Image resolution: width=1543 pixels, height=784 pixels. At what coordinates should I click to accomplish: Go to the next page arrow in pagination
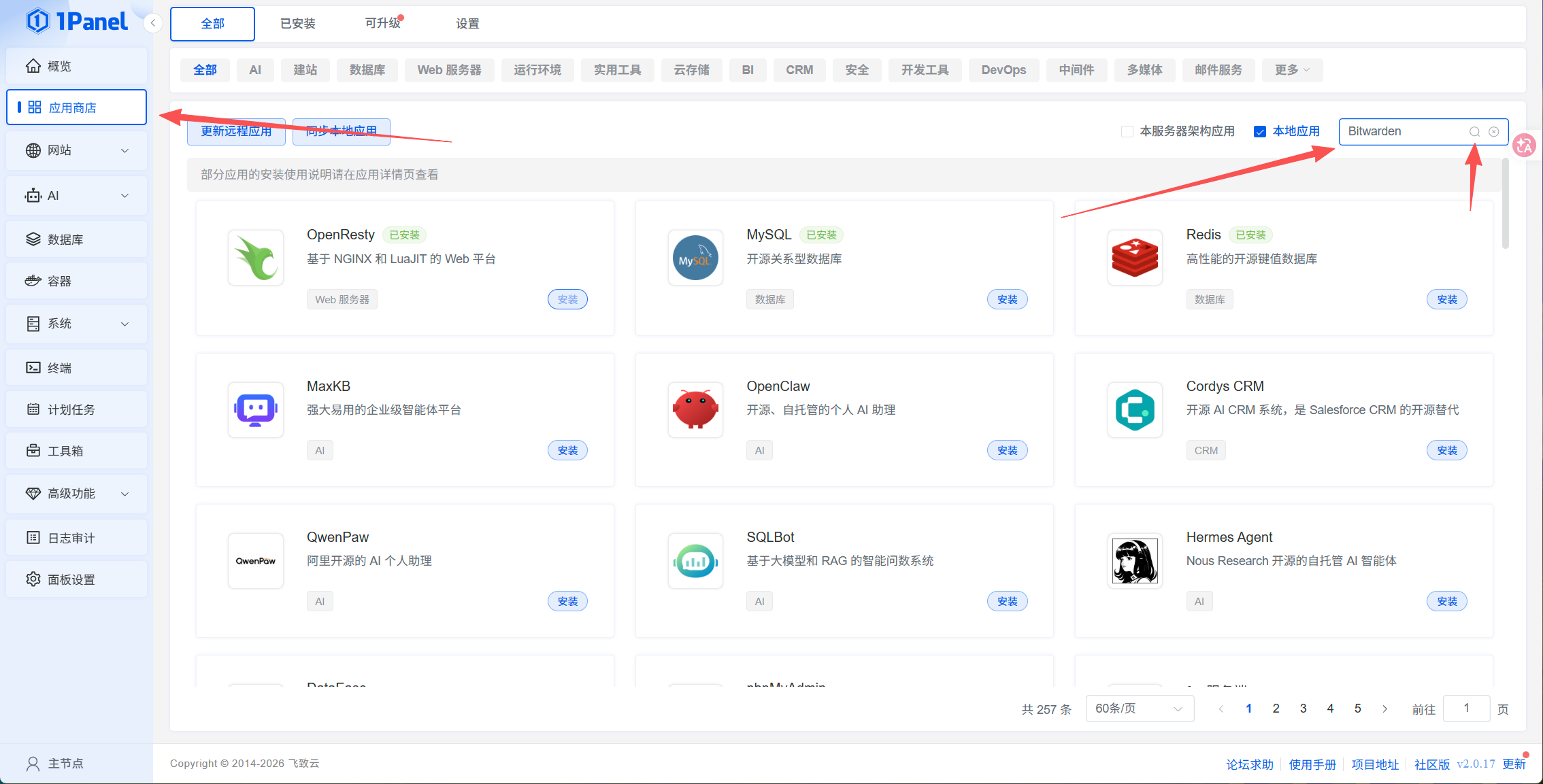click(1384, 709)
